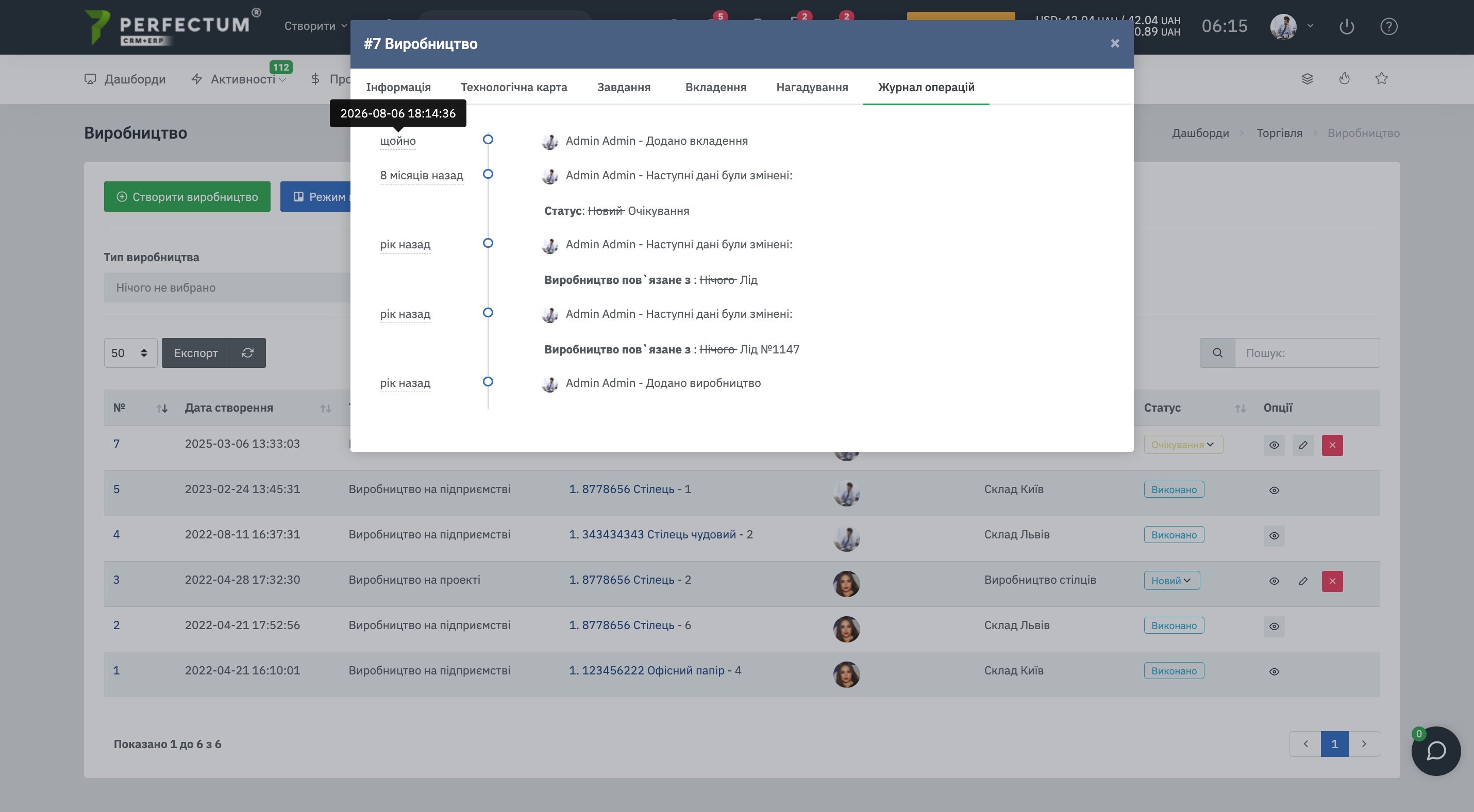View production row 1 eye icon
Image resolution: width=1474 pixels, height=812 pixels.
point(1274,671)
